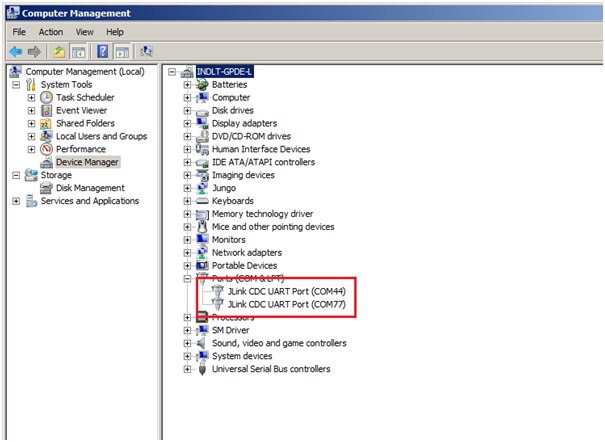Expand the Monitors node
This screenshot has width=605, height=442.
click(x=187, y=240)
